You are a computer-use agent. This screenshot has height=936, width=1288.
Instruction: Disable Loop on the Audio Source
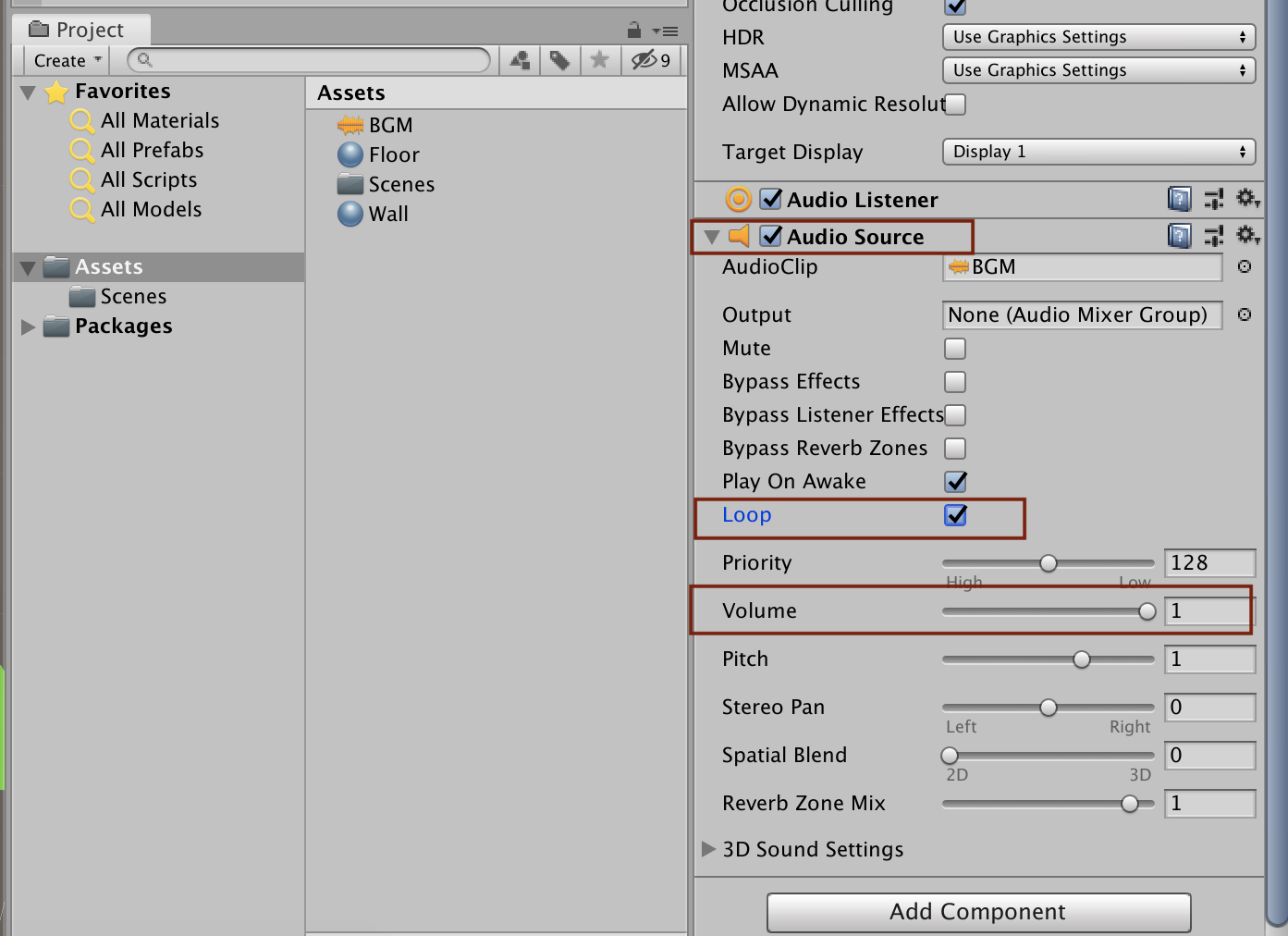click(x=955, y=515)
